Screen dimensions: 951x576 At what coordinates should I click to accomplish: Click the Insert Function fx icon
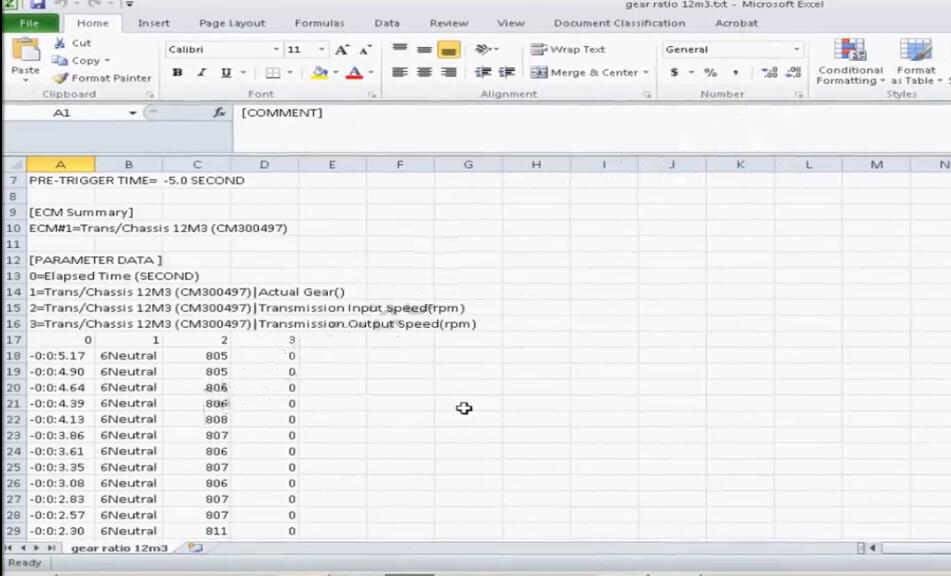point(219,113)
